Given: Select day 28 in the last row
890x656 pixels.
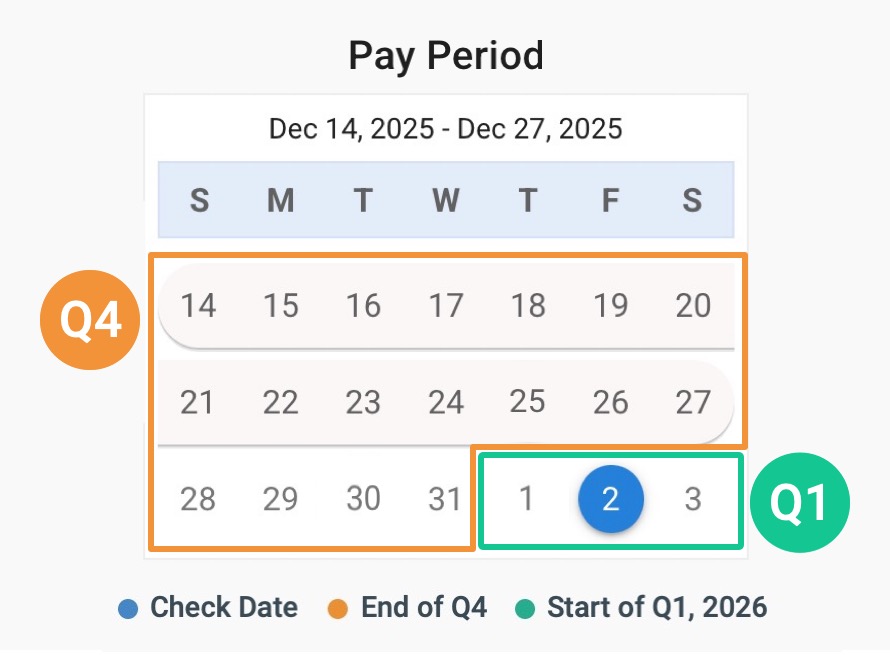Looking at the screenshot, I should click(x=198, y=498).
